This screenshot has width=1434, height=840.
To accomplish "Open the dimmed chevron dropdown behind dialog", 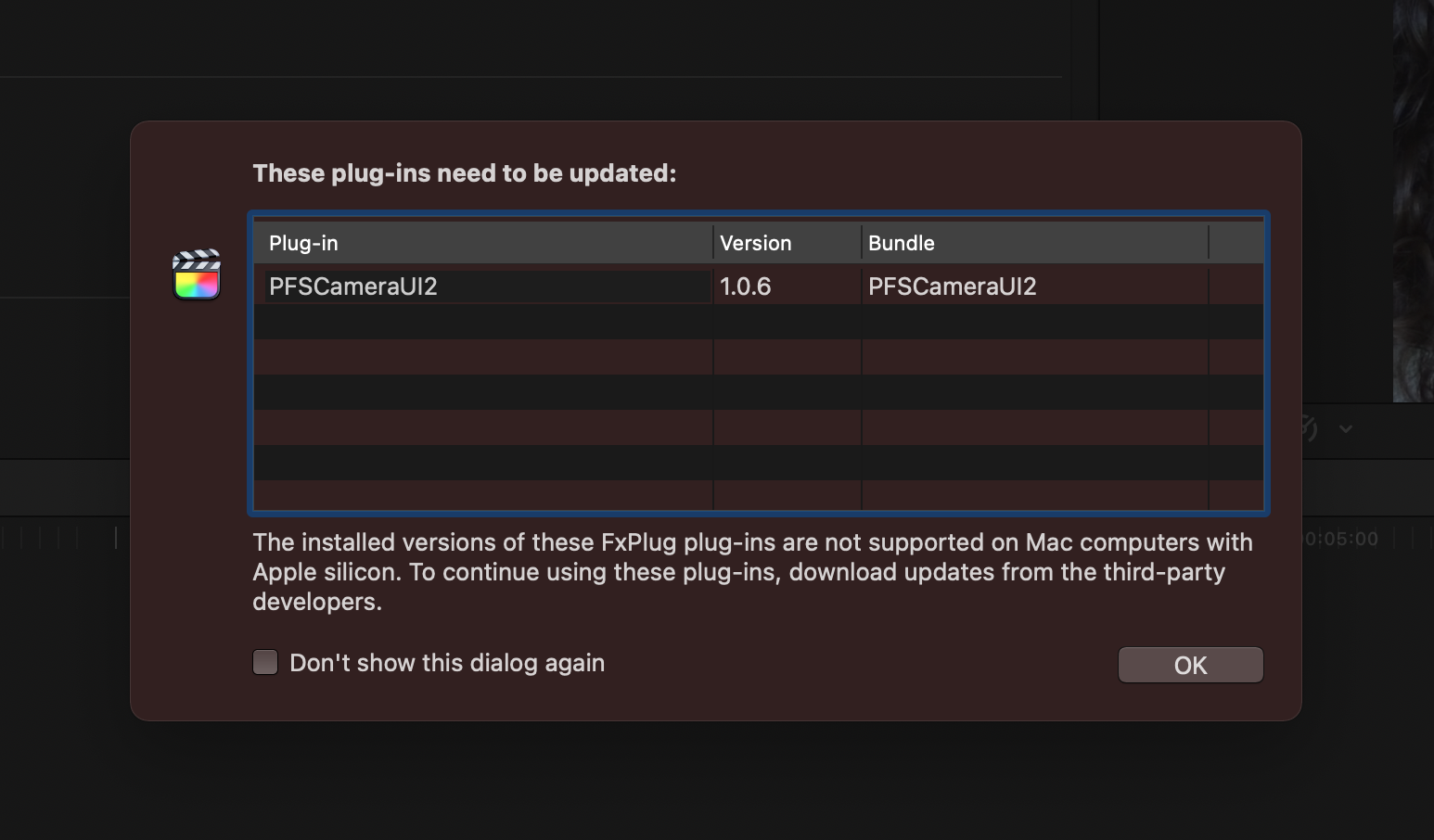I will (1346, 428).
